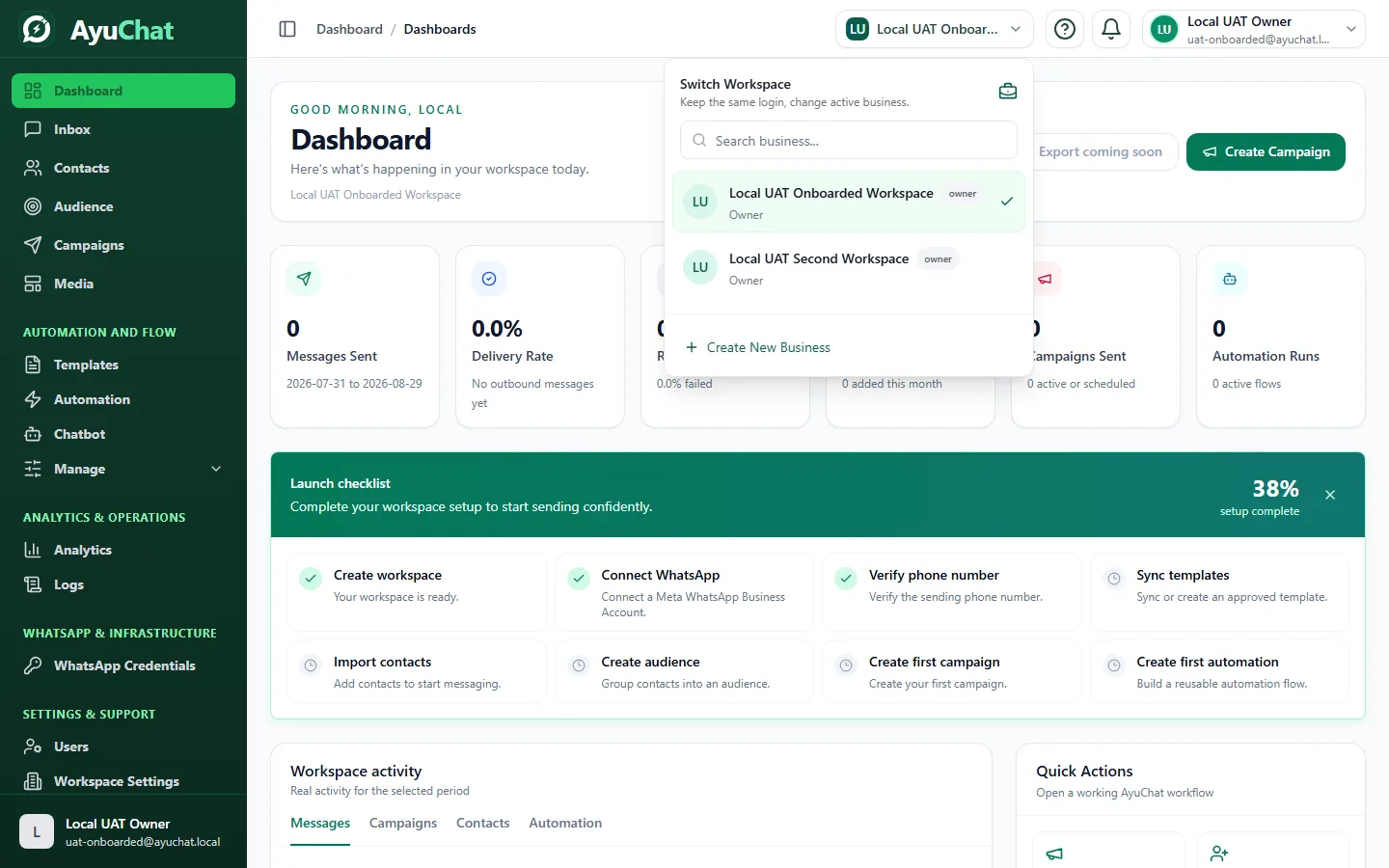Click the Inbox sidebar item

pyautogui.click(x=123, y=129)
